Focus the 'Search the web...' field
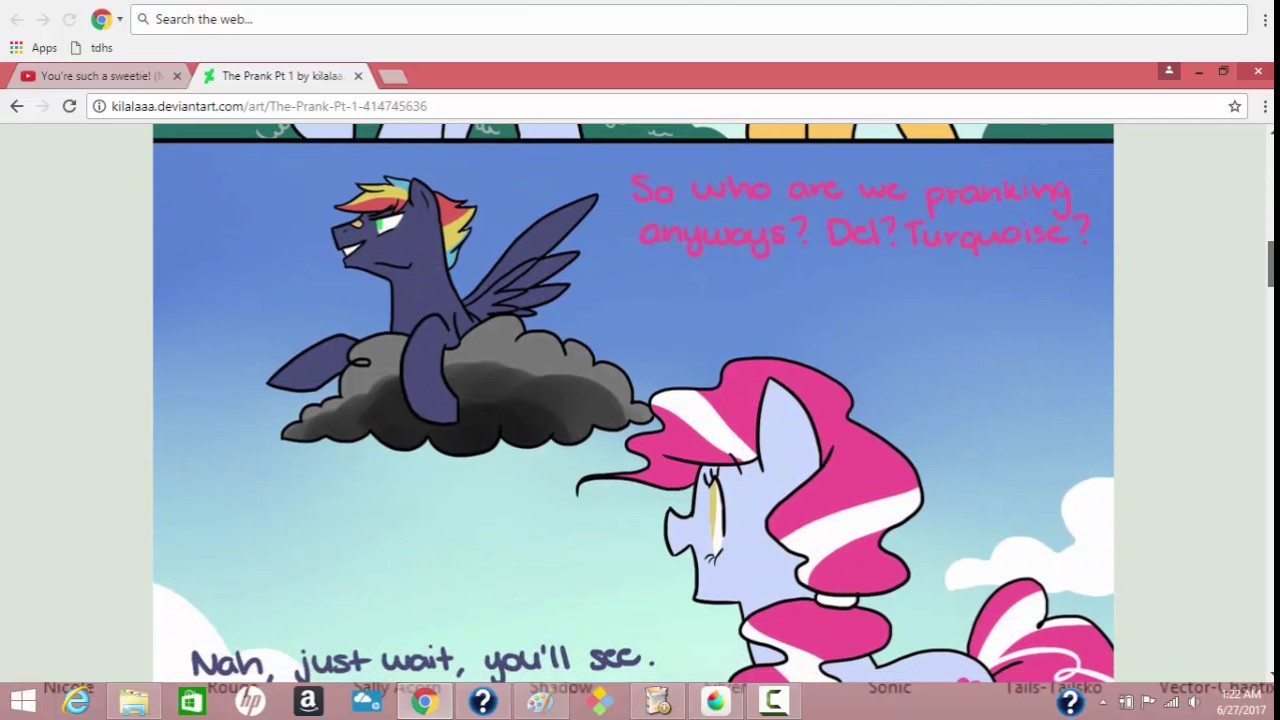 [x=689, y=19]
